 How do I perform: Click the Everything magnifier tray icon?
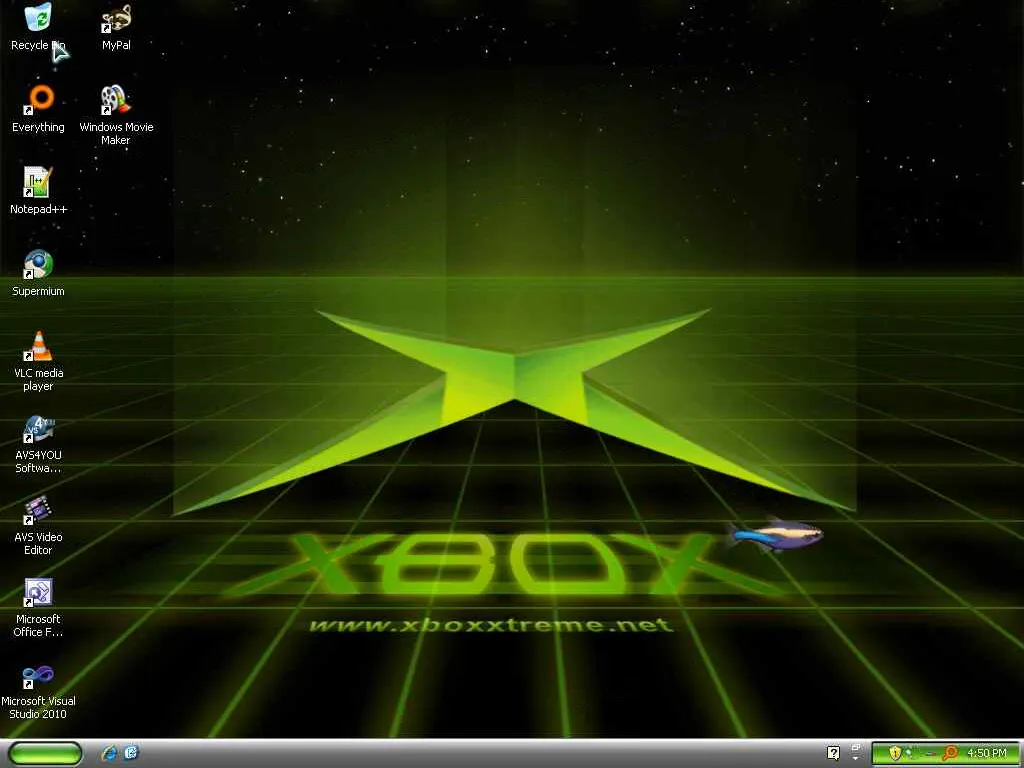tap(950, 753)
